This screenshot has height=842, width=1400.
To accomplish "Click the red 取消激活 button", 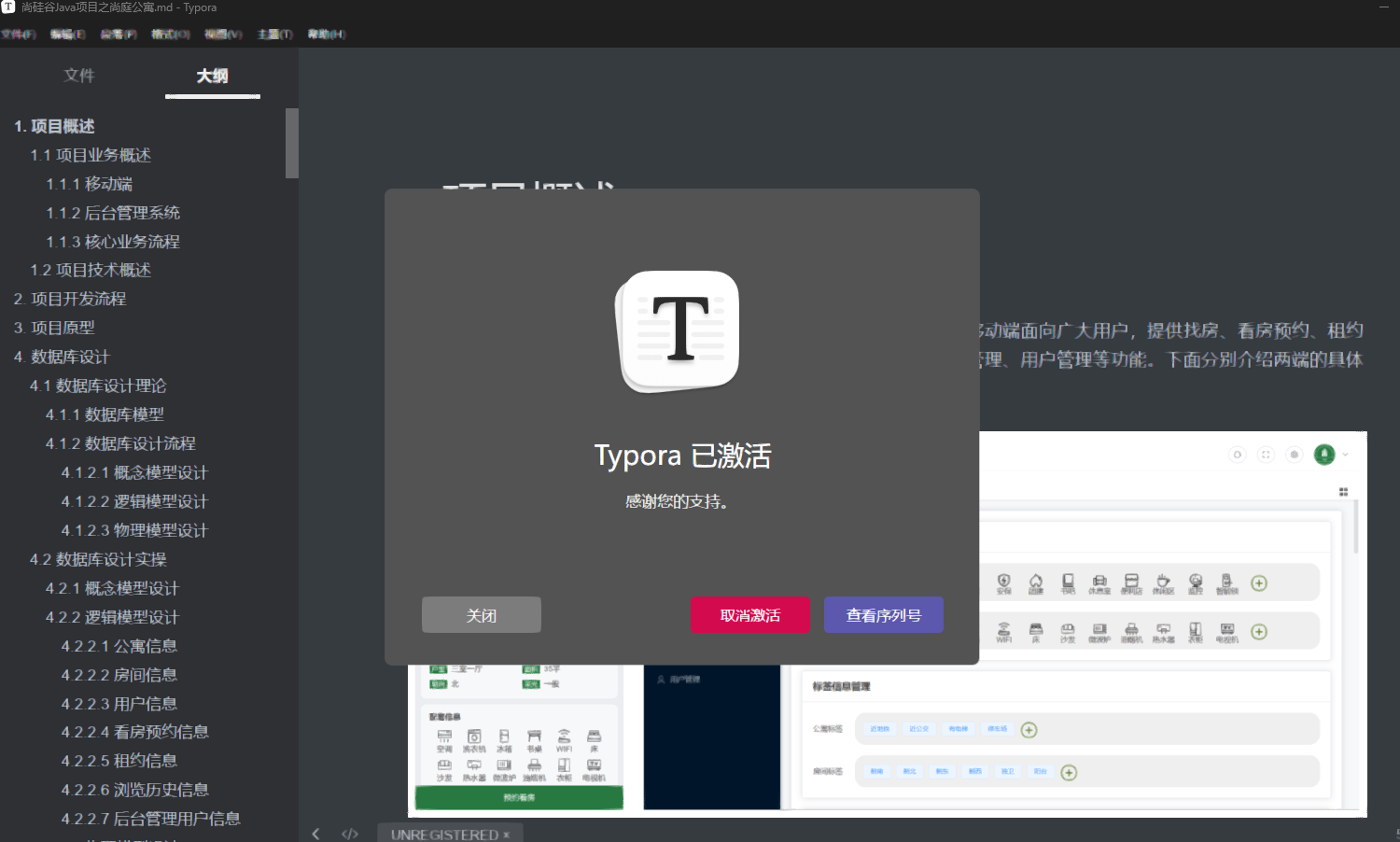I will (750, 615).
